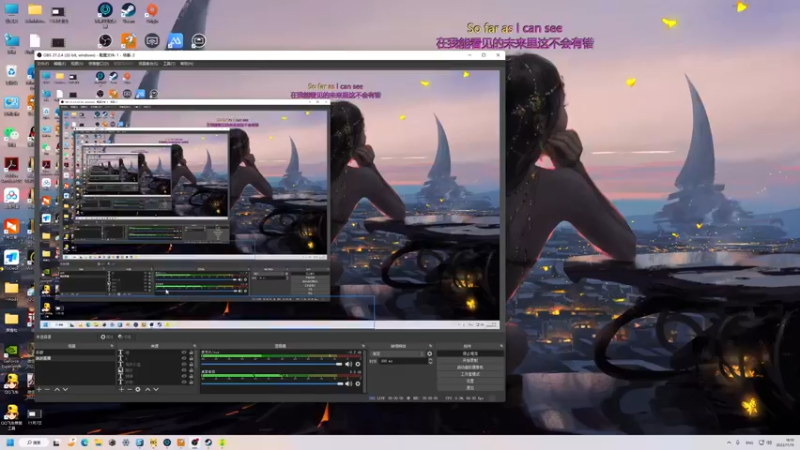The width and height of the screenshot is (800, 450).
Task: Open settings gear for second audio mixer channel
Action: tap(358, 384)
